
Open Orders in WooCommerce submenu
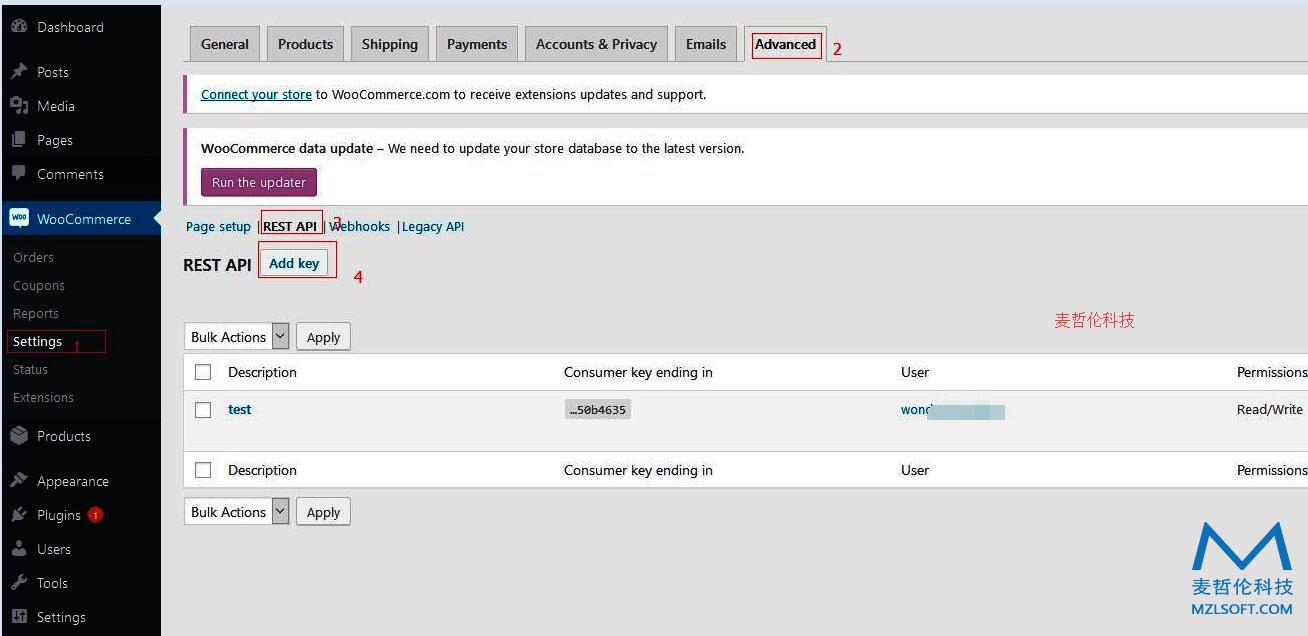34,257
